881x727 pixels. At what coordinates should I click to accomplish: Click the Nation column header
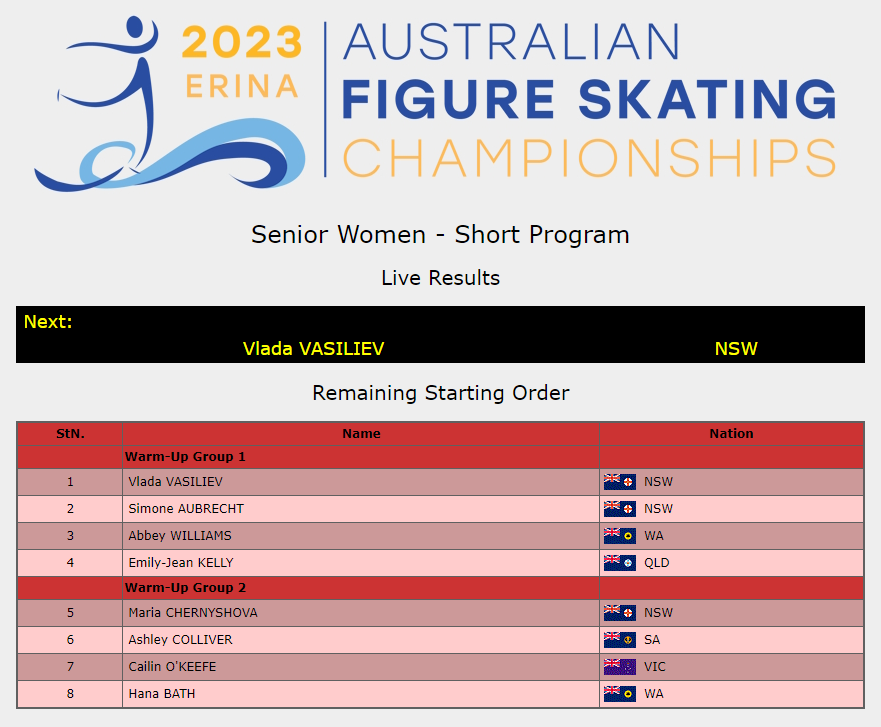(x=731, y=434)
